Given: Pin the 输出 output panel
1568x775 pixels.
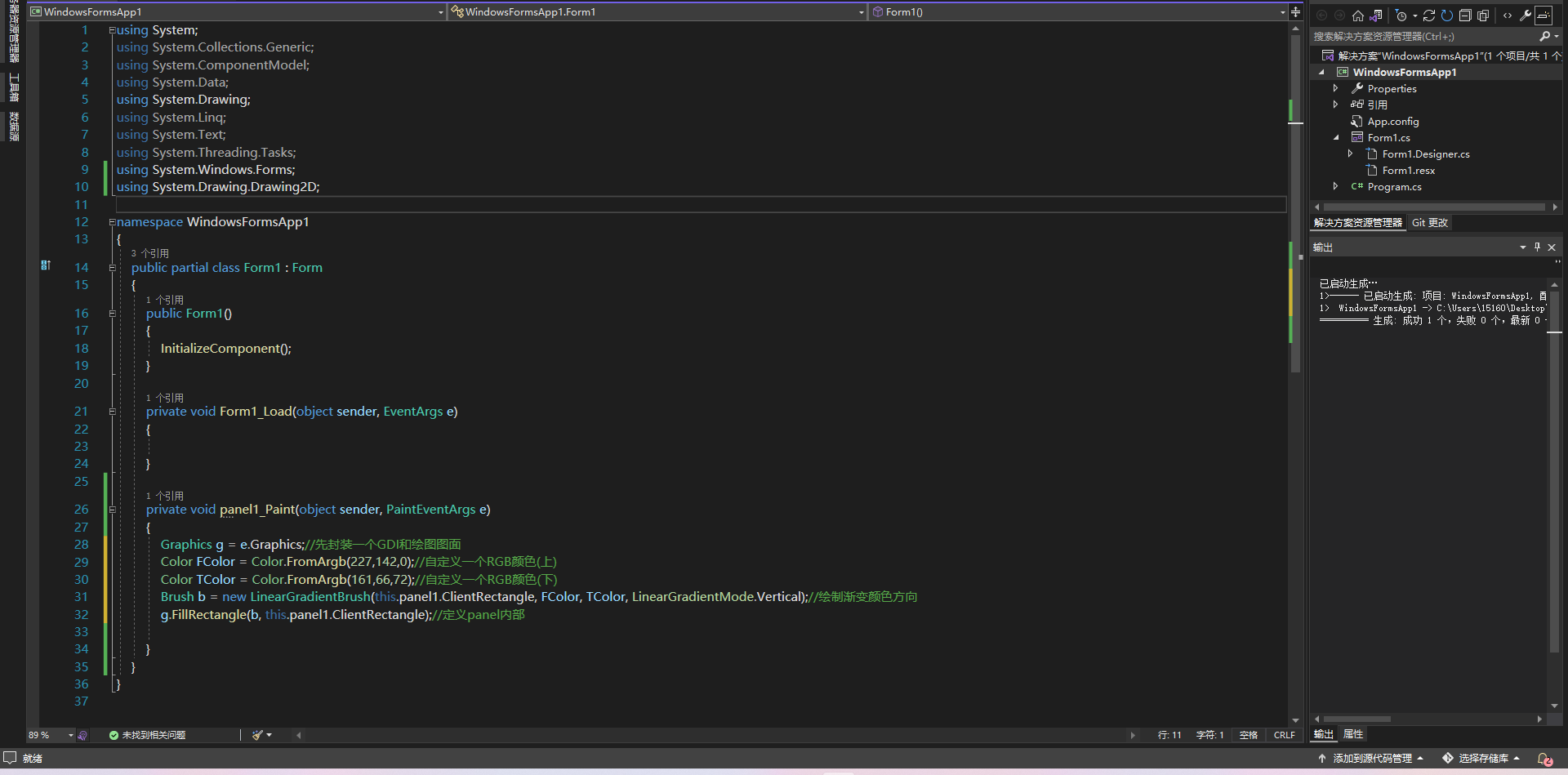Looking at the screenshot, I should click(x=1537, y=247).
